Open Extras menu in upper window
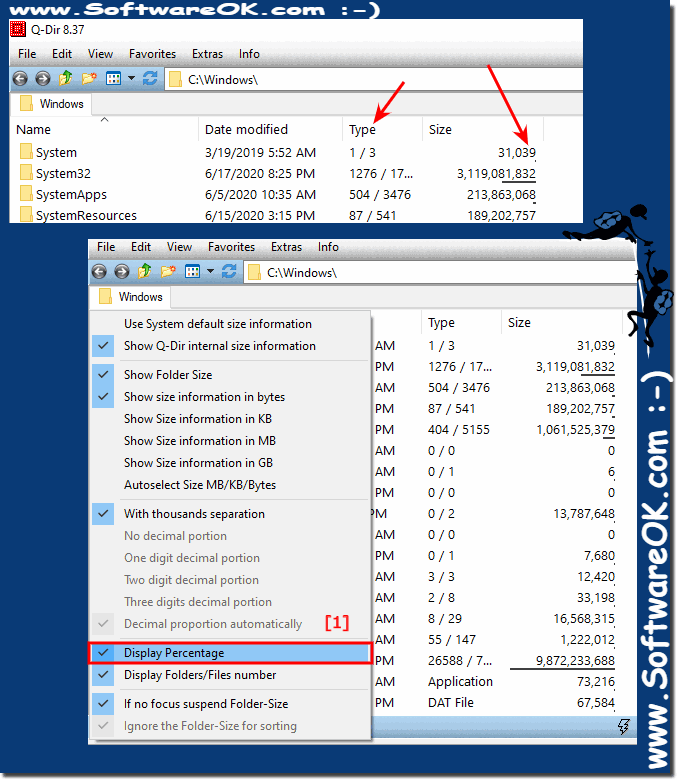Viewport: 677px width, 780px height. pos(207,54)
